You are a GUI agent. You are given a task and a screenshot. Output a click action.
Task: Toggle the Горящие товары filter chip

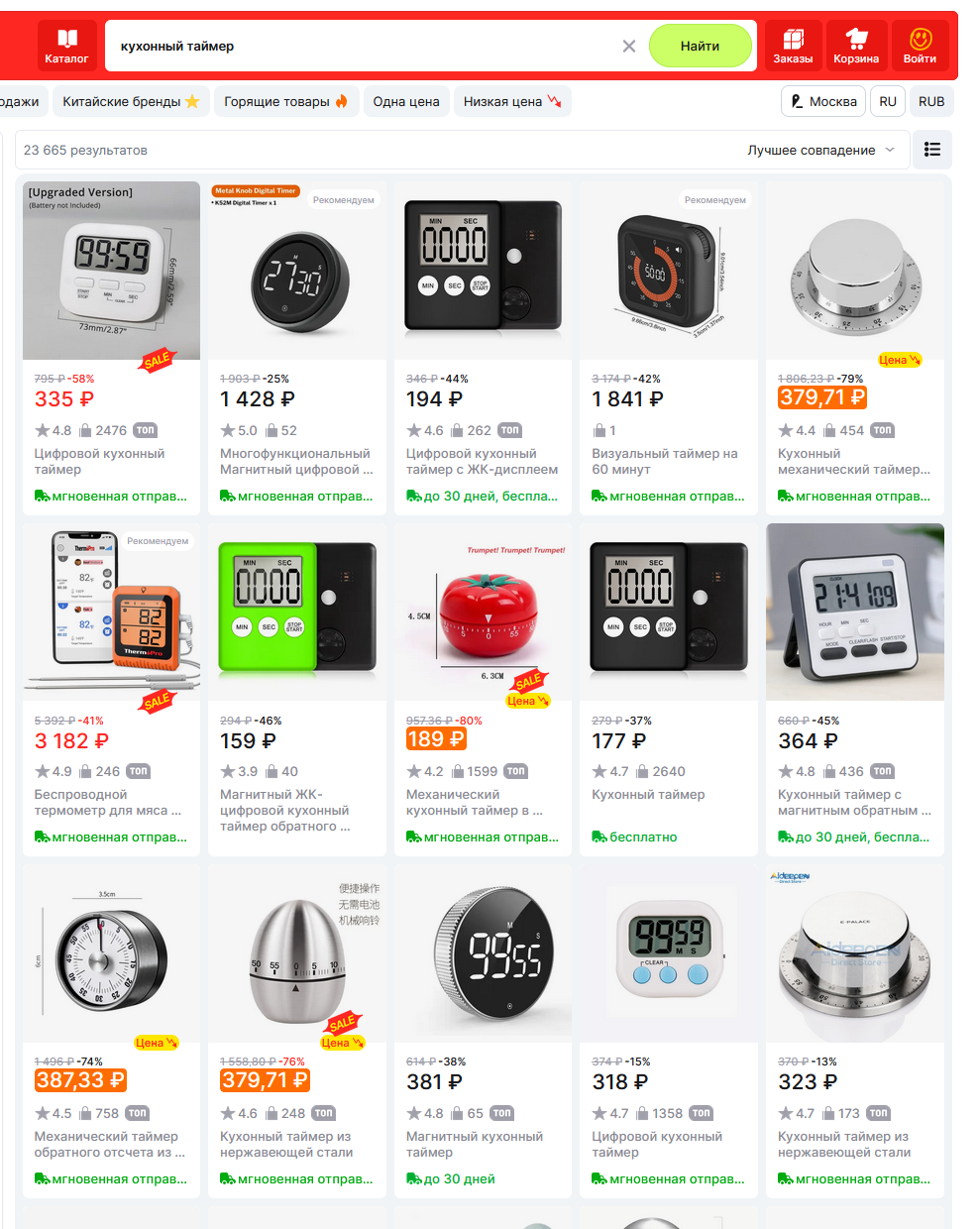click(285, 101)
